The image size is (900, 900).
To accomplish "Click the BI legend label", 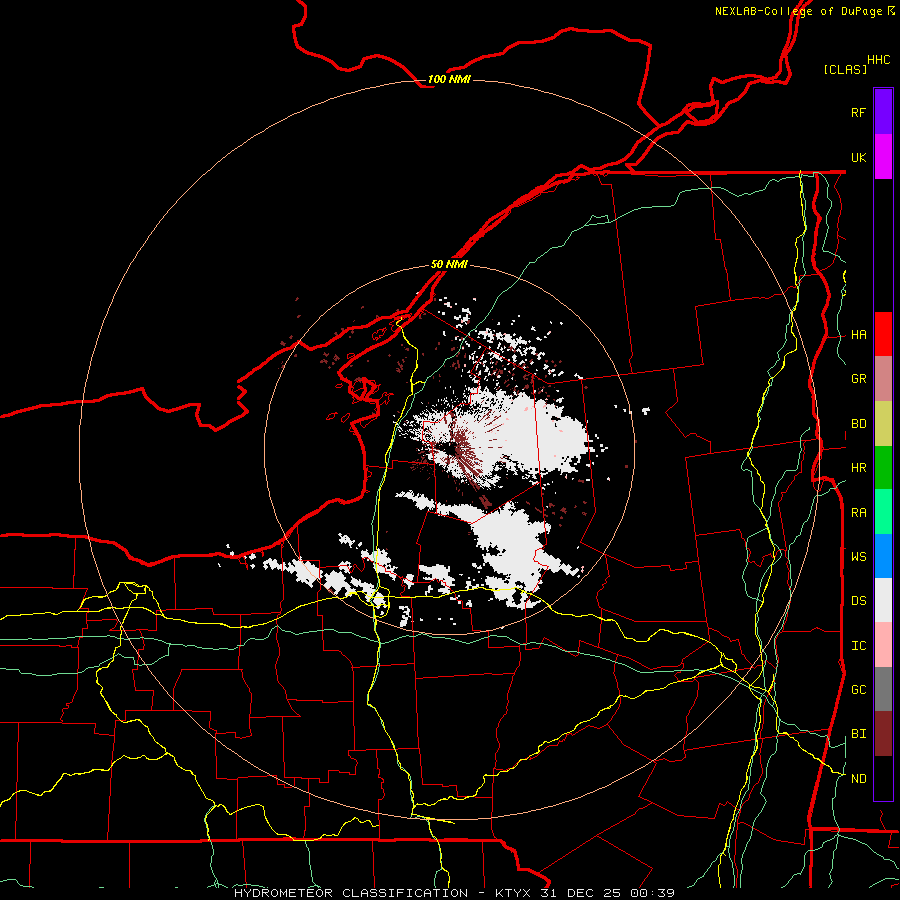I will pyautogui.click(x=858, y=734).
